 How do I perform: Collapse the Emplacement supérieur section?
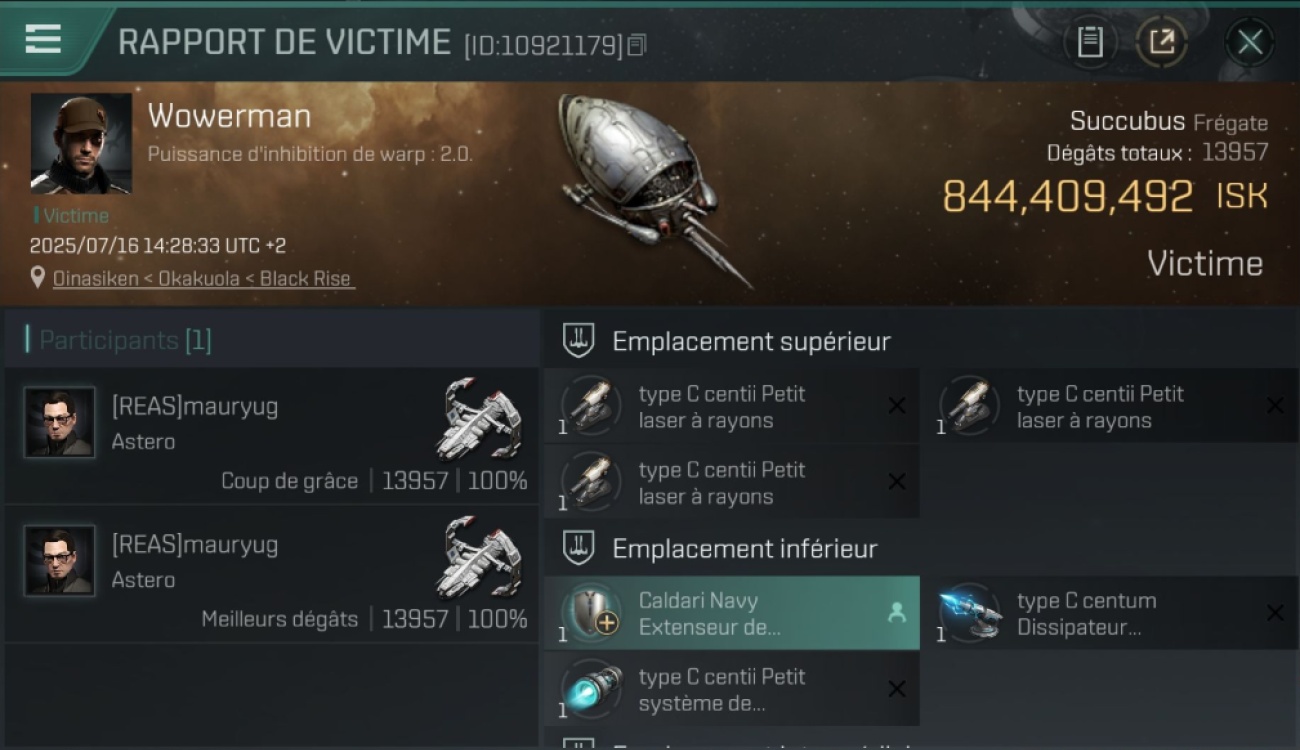point(578,341)
